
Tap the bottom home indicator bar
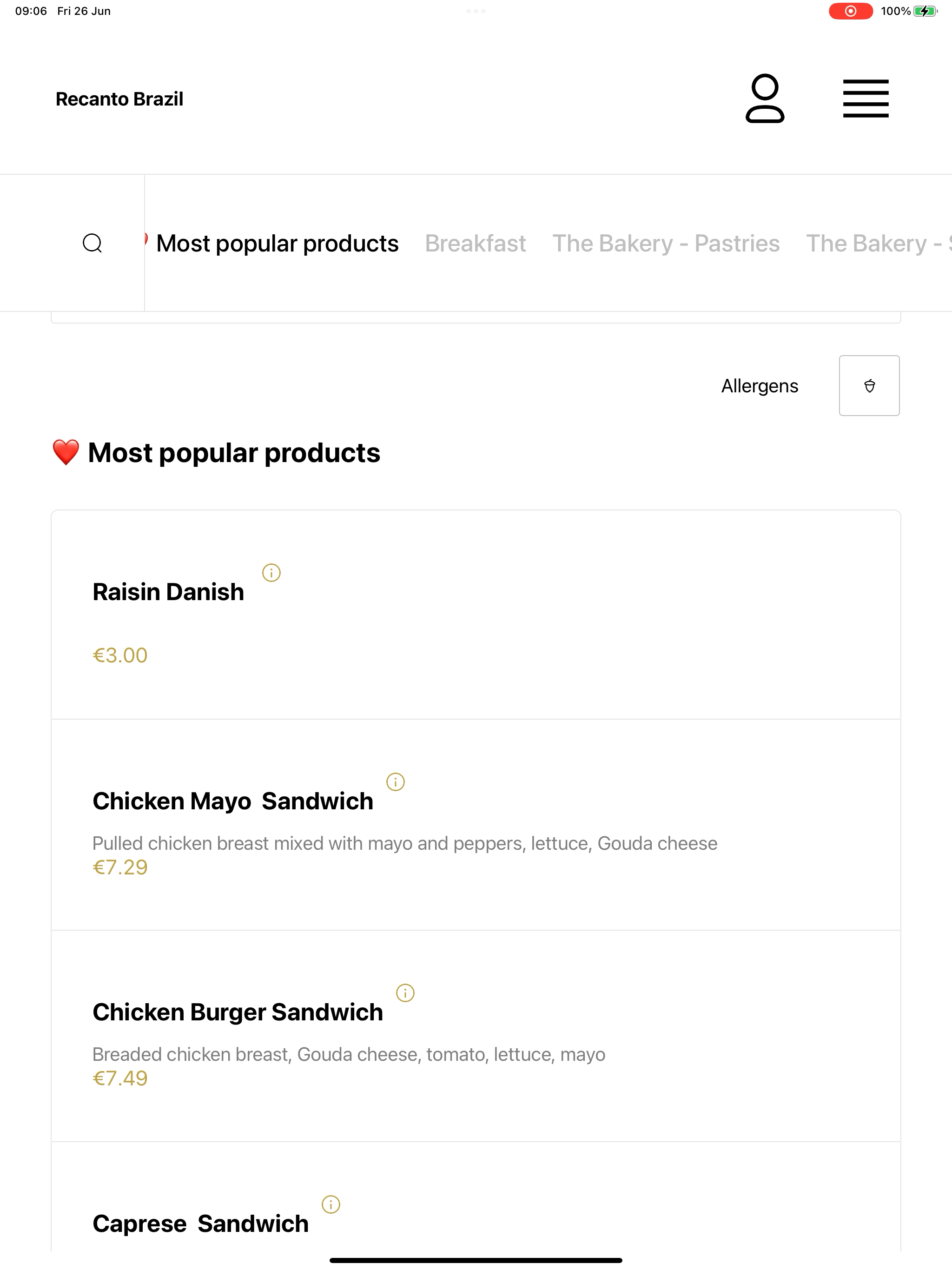(476, 1260)
